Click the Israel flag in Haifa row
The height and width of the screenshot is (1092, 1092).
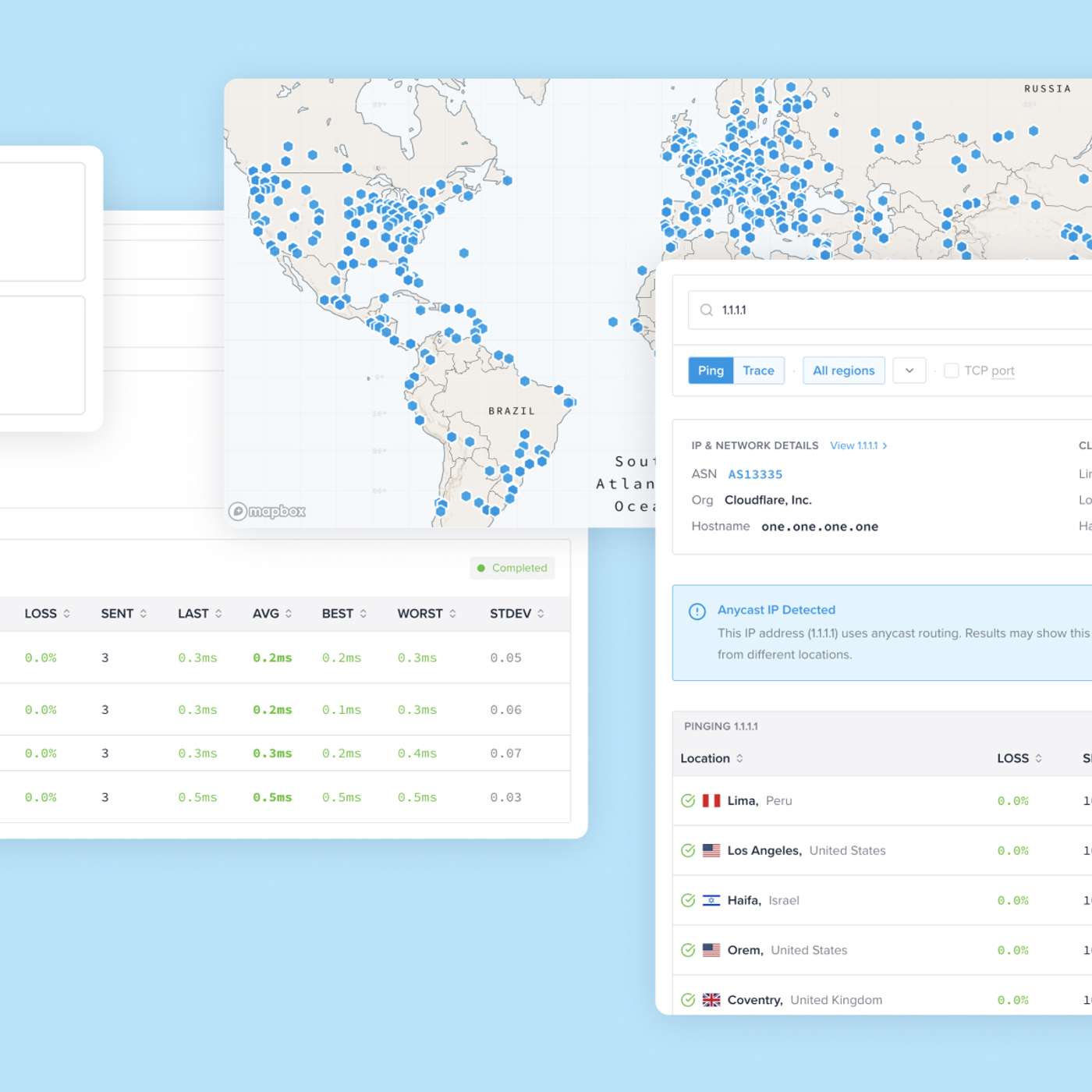click(x=711, y=901)
